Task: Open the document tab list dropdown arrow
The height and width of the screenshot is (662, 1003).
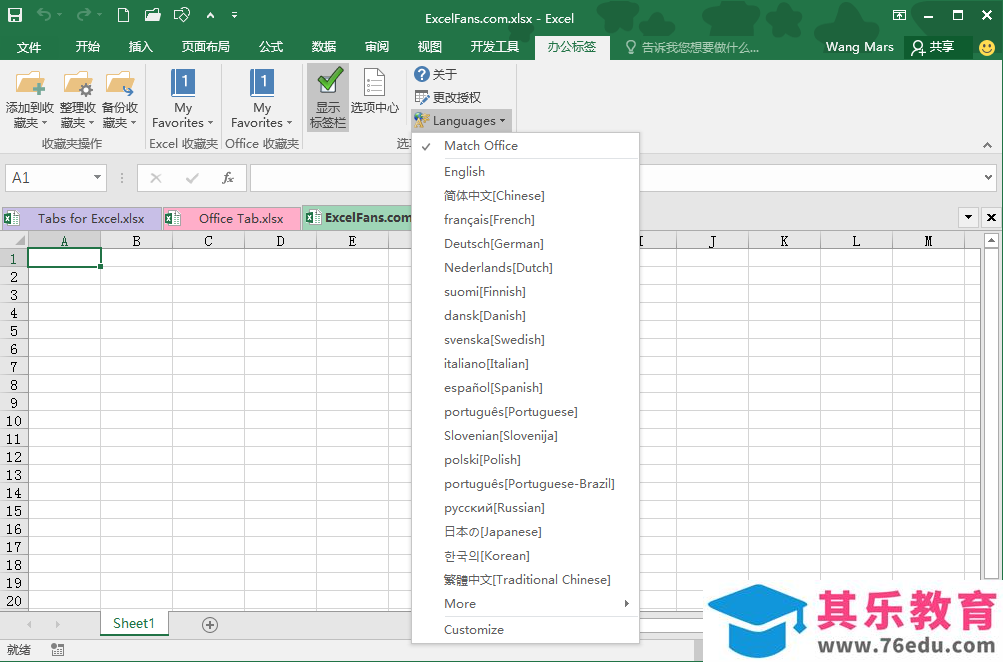Action: coord(968,217)
